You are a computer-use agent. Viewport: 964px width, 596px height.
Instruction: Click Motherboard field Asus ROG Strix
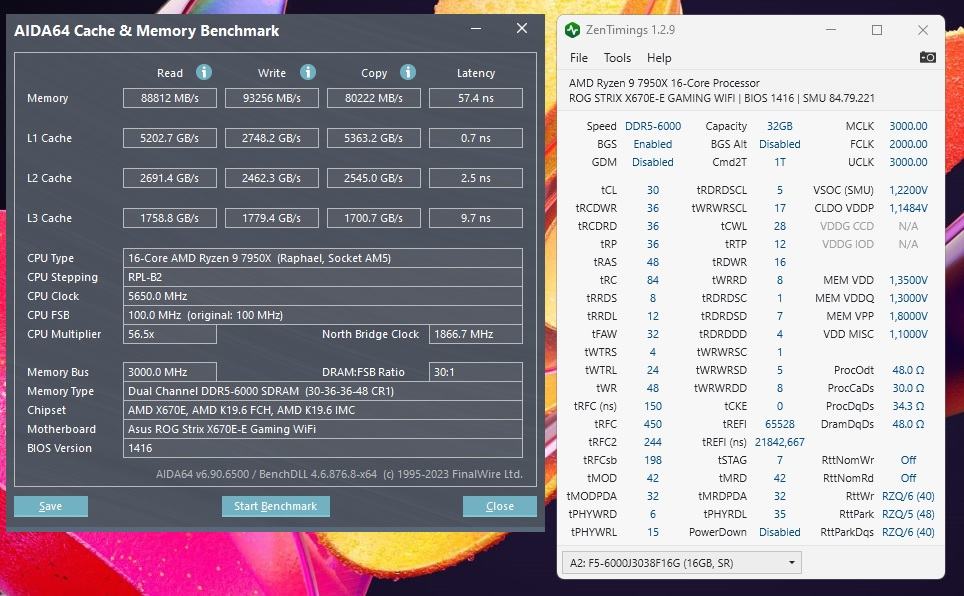pos(323,429)
